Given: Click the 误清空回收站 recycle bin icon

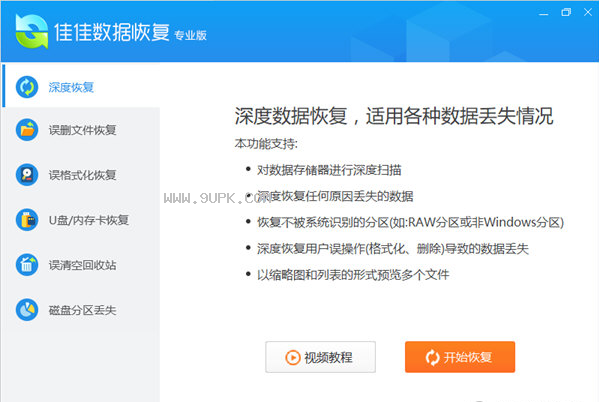Looking at the screenshot, I should (x=27, y=265).
